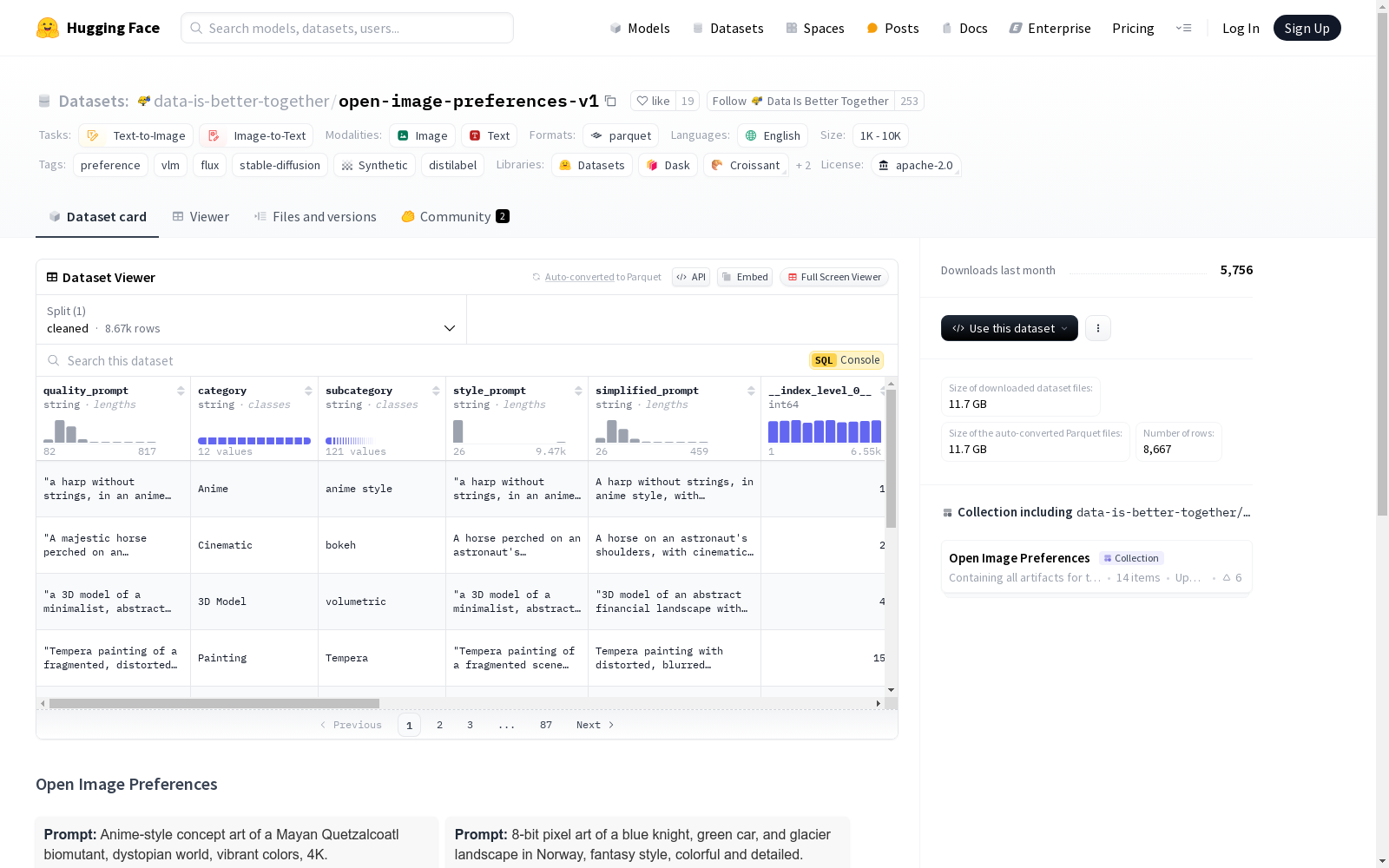Open Spaces in the top navigation

[x=814, y=28]
